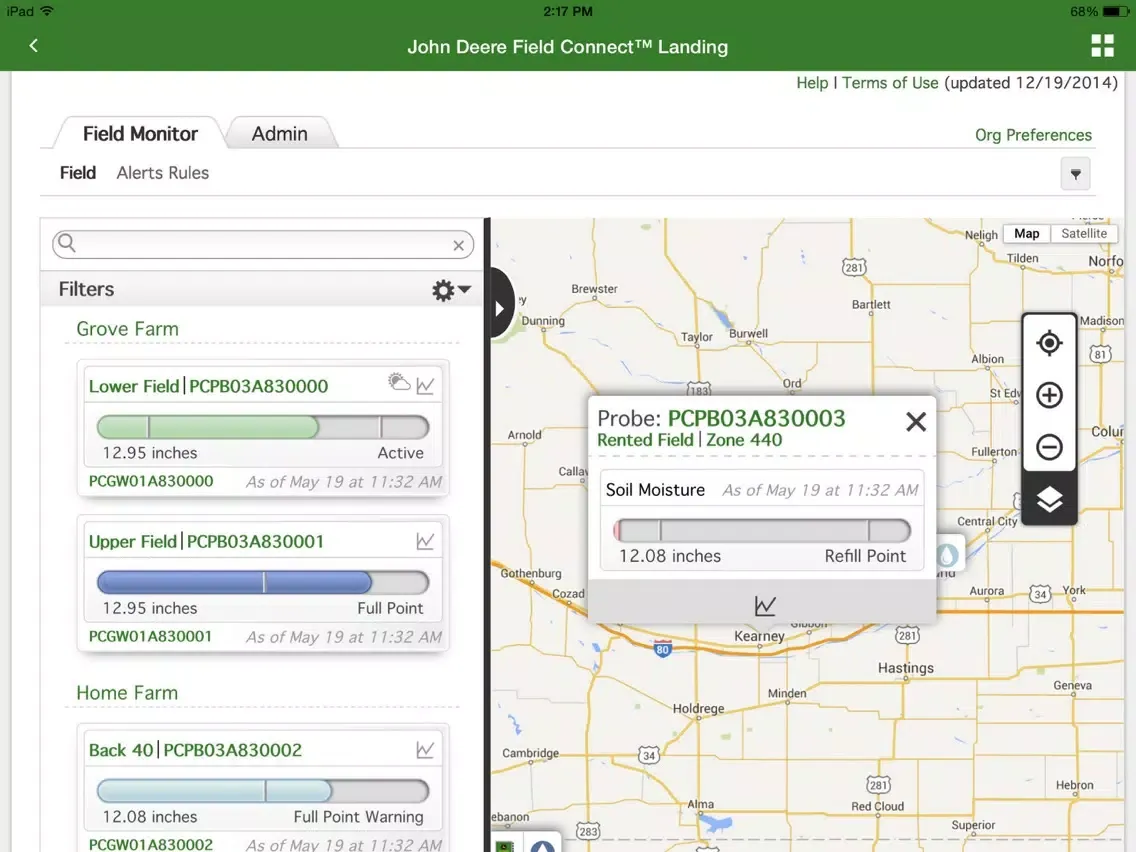The width and height of the screenshot is (1136, 852).
Task: Close the Probe PCPB03A830003 popup
Action: 916,422
